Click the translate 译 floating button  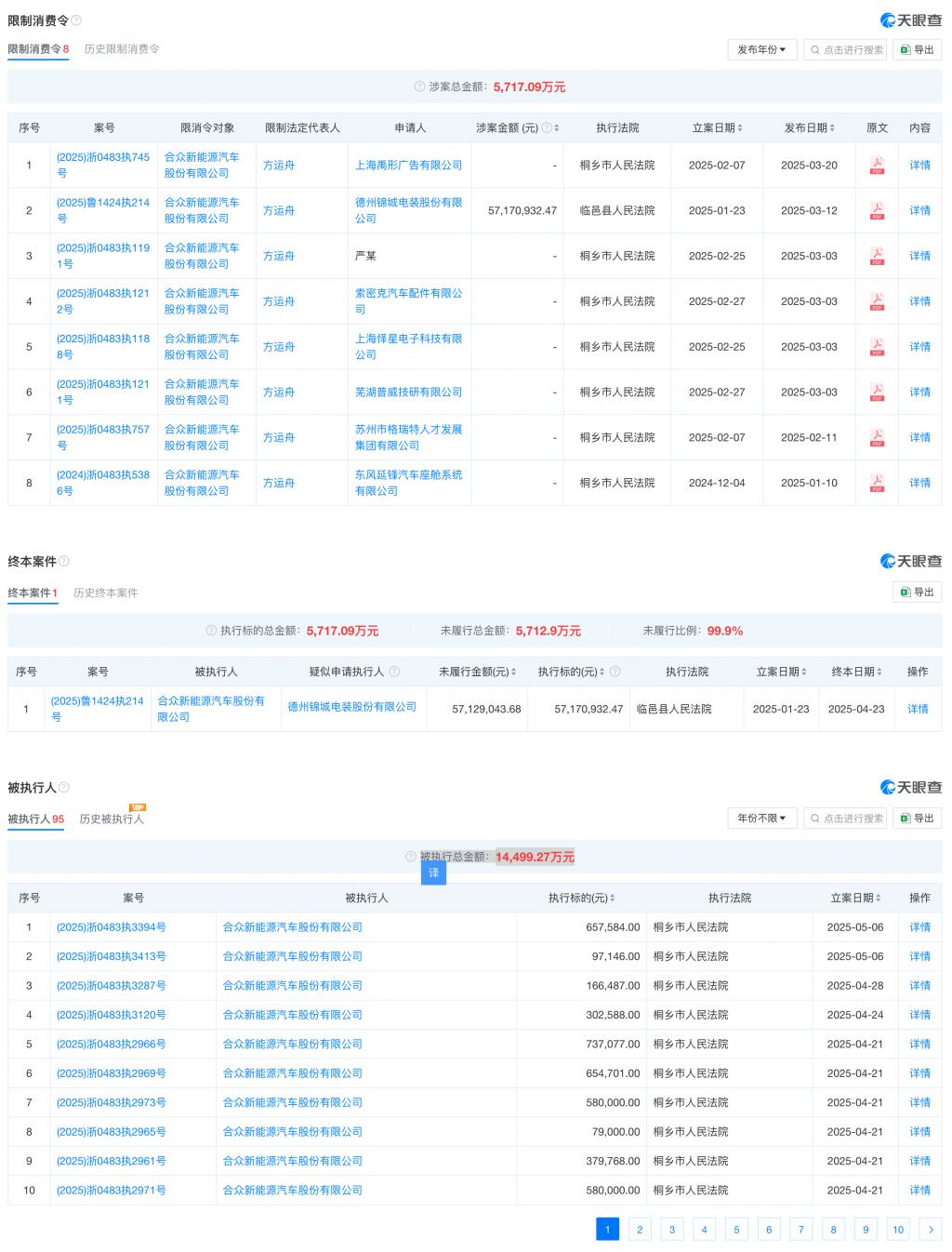[433, 872]
